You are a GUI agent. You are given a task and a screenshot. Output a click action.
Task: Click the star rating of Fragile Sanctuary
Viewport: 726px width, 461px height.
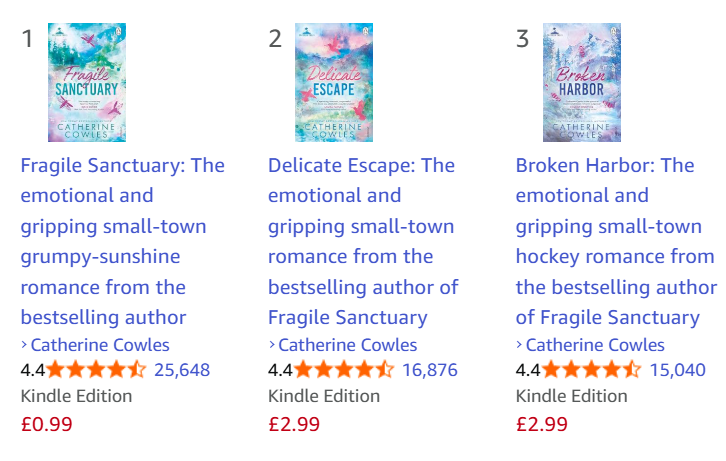tap(96, 370)
